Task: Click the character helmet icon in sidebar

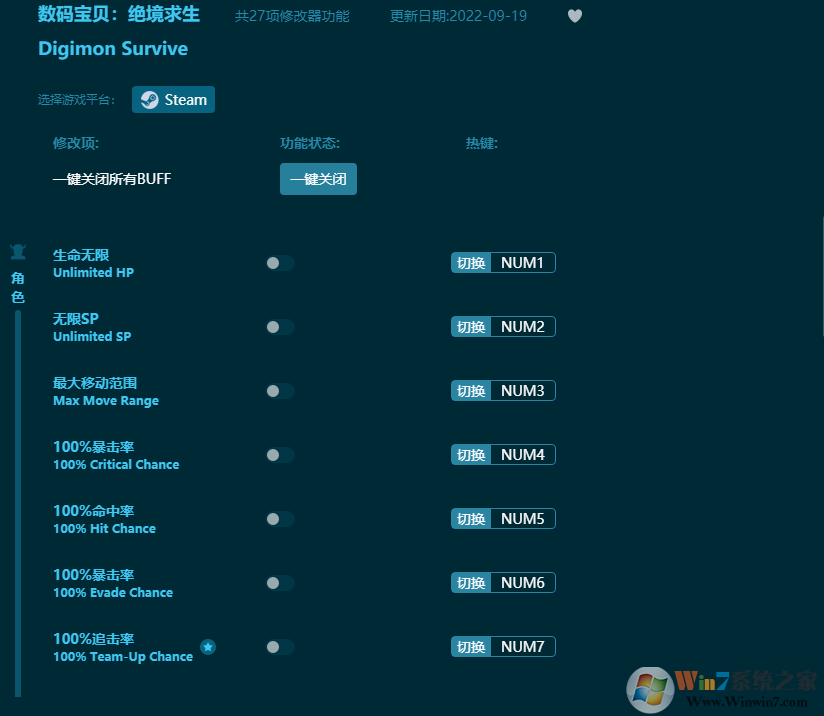Action: point(18,252)
